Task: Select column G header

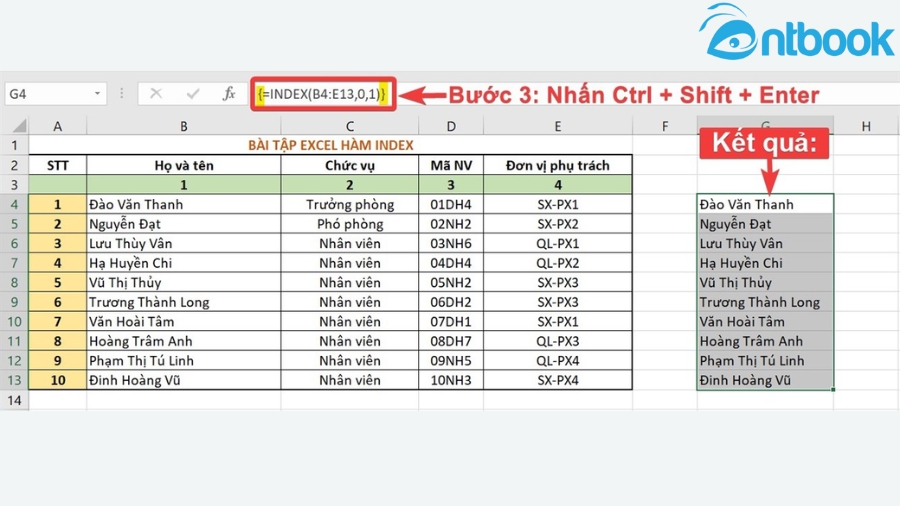Action: (765, 126)
